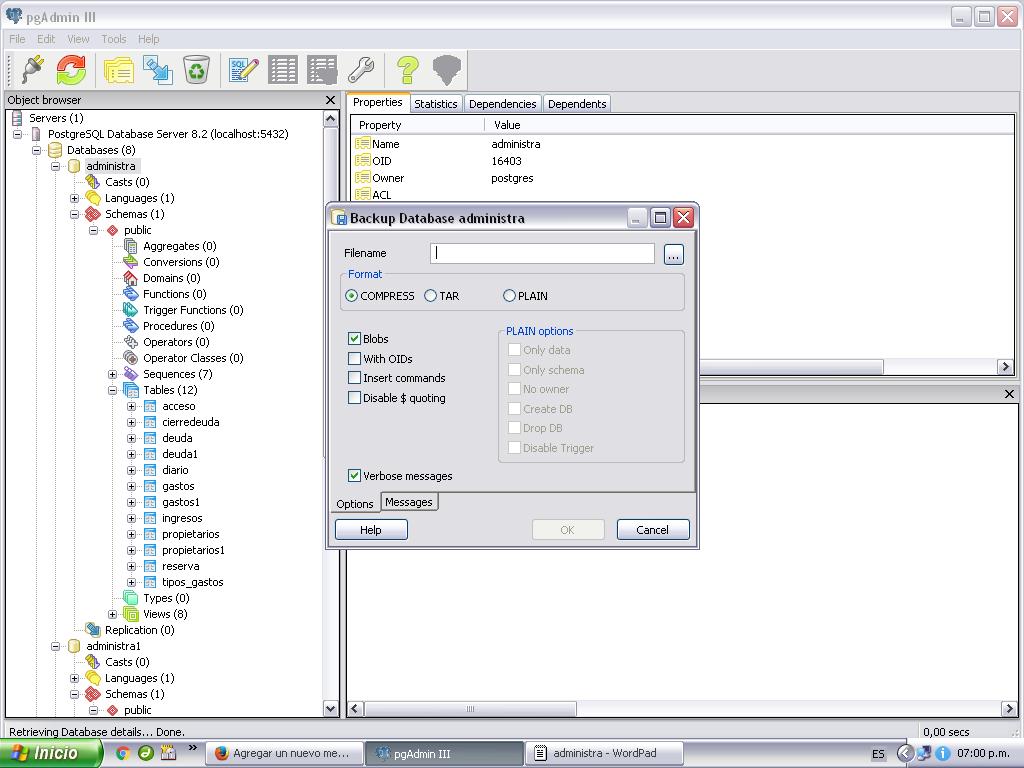Collapse the administra1 database node
1024x768 pixels.
pyautogui.click(x=56, y=647)
